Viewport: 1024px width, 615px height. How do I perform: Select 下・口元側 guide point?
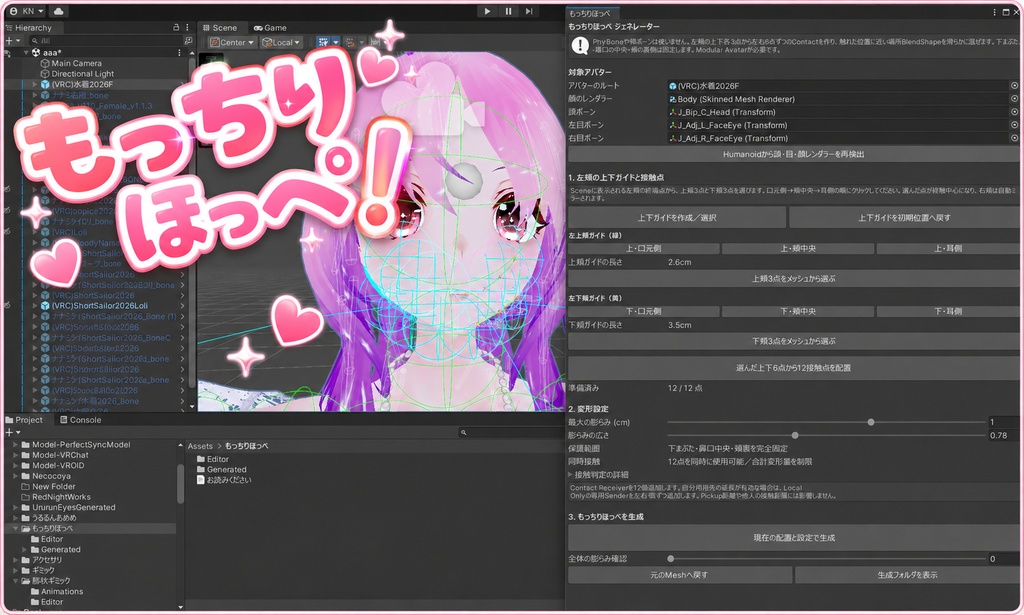(643, 311)
